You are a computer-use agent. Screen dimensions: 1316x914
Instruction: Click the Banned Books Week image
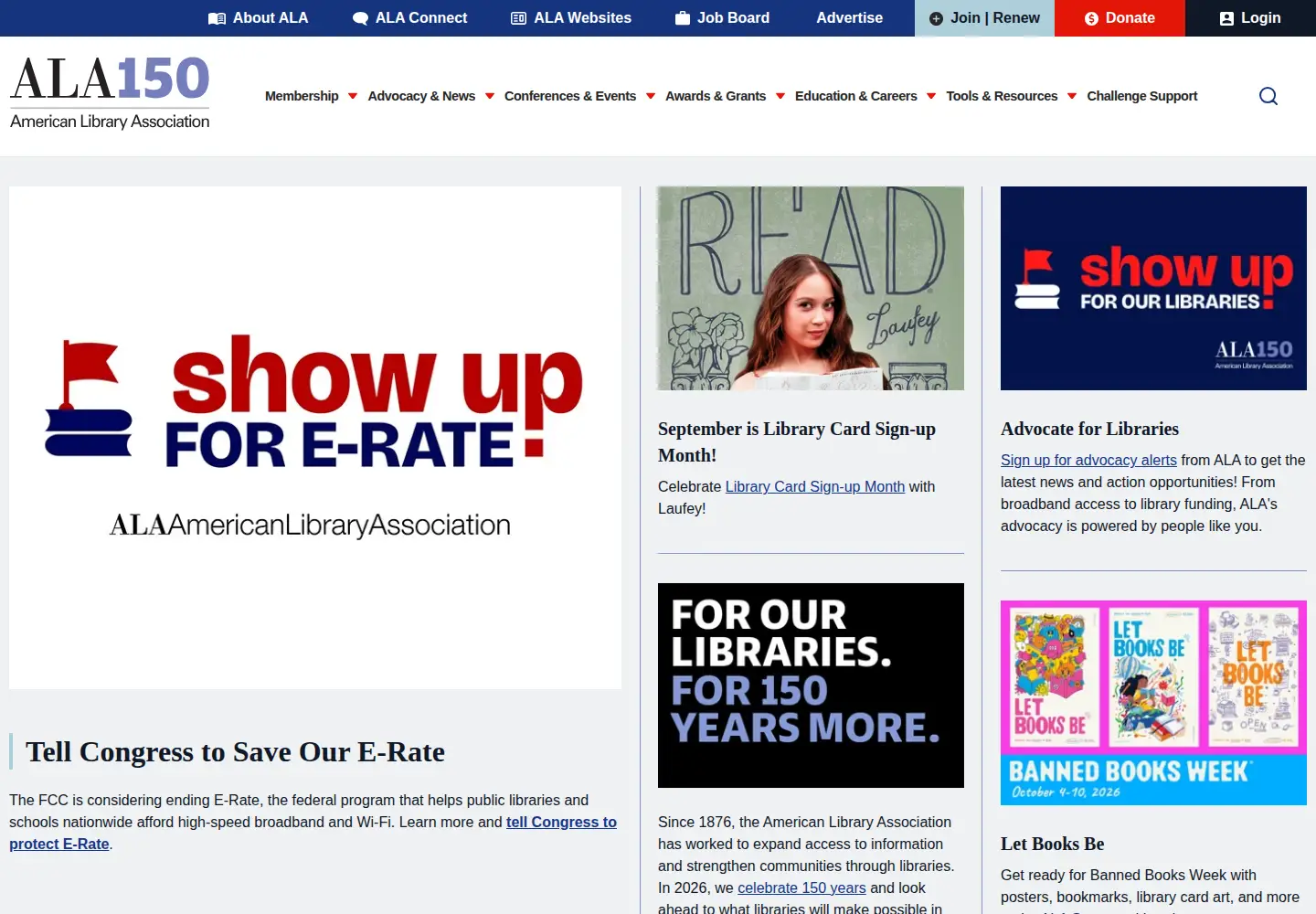tap(1153, 703)
